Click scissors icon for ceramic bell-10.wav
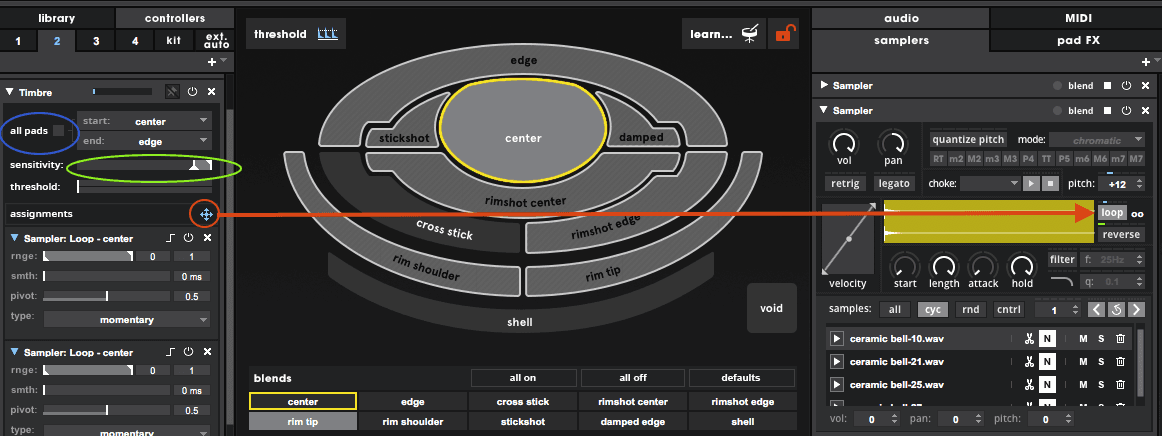 click(x=1027, y=339)
